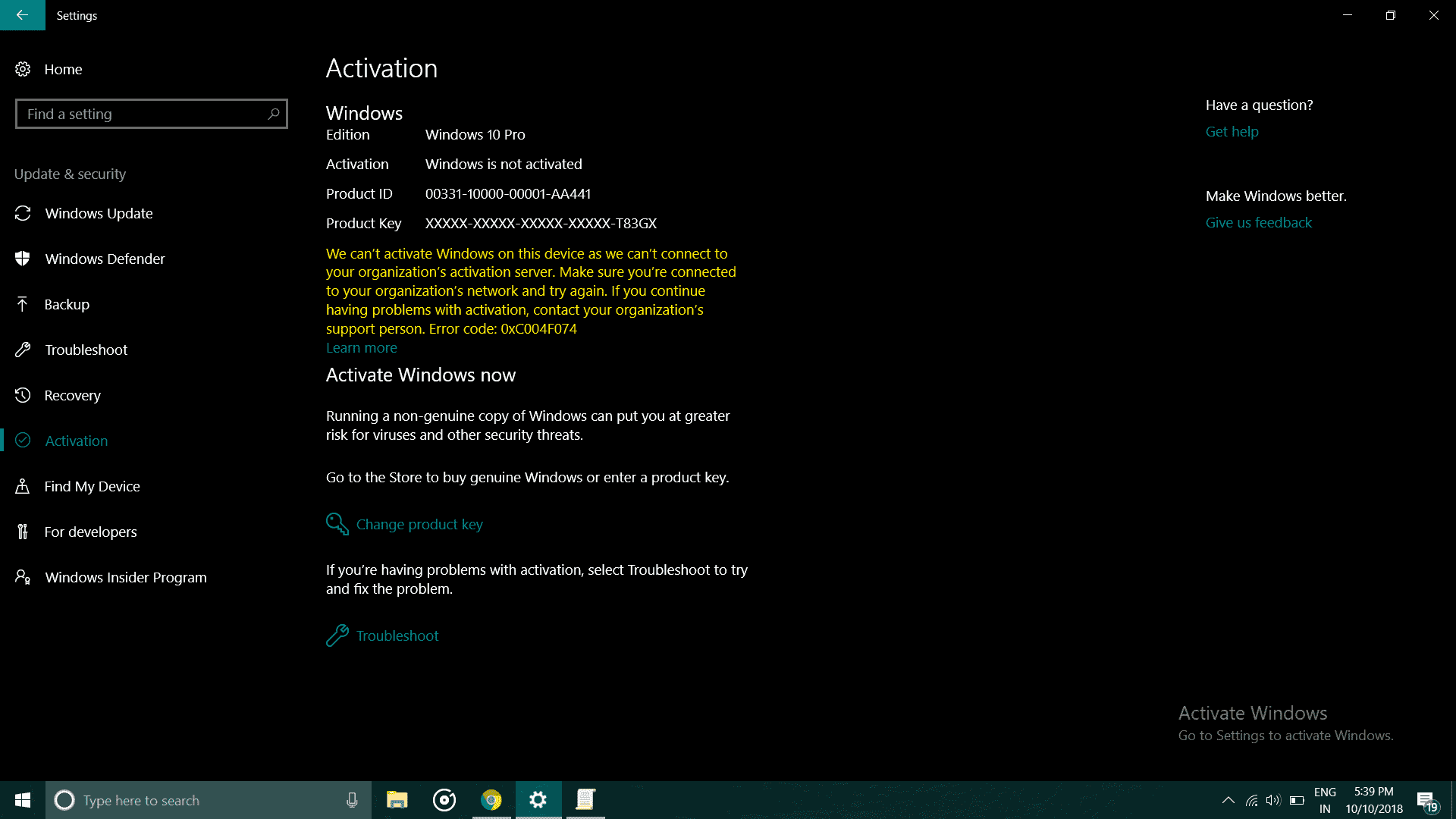Click the Product Key value text
The width and height of the screenshot is (1456, 819).
pyautogui.click(x=541, y=223)
